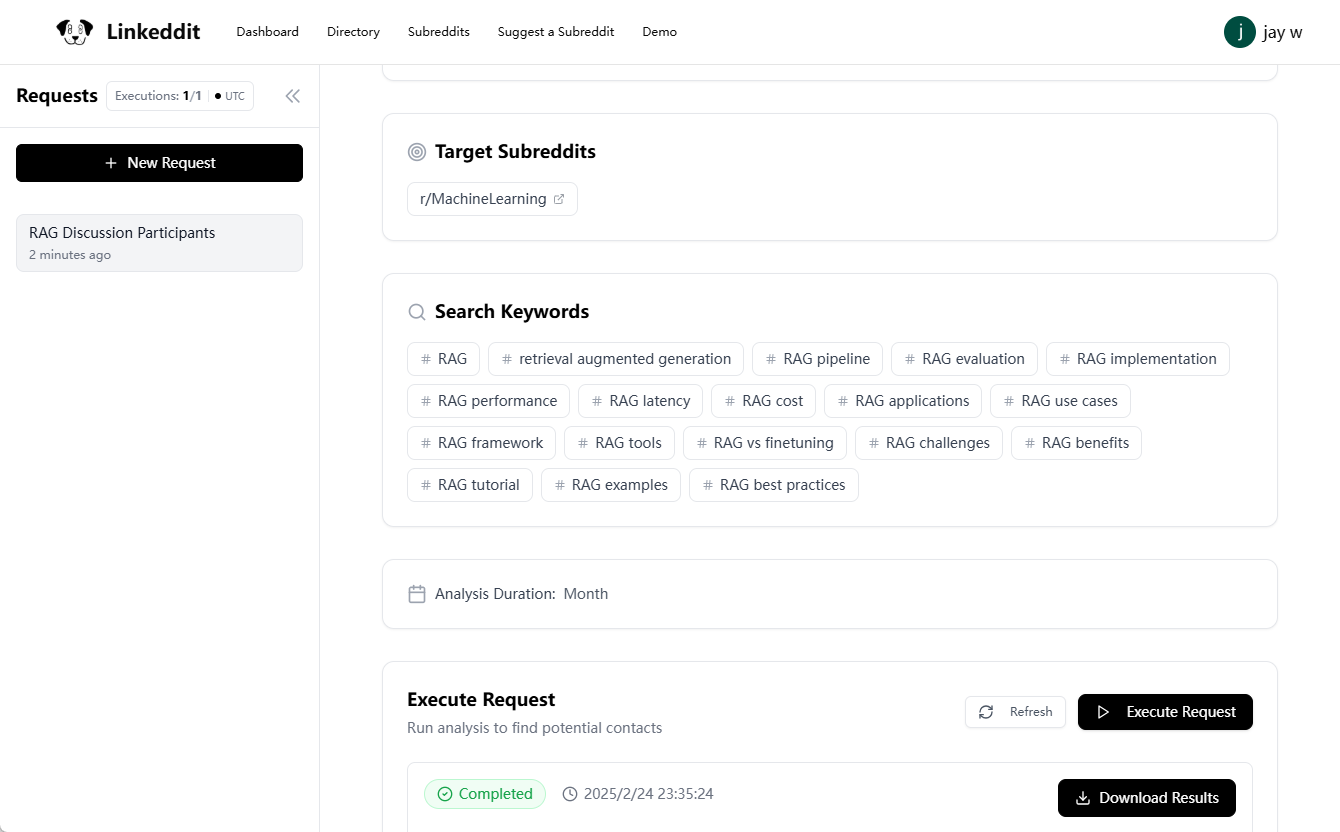Click the Requests sidebar heading

click(x=57, y=96)
